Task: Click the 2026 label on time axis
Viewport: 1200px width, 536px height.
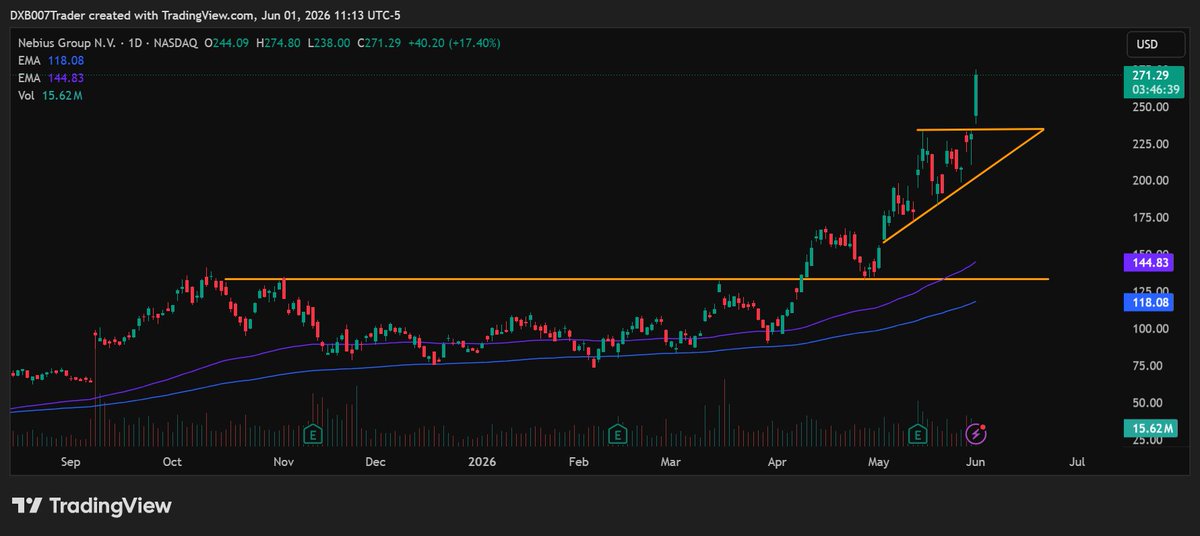Action: tap(482, 463)
